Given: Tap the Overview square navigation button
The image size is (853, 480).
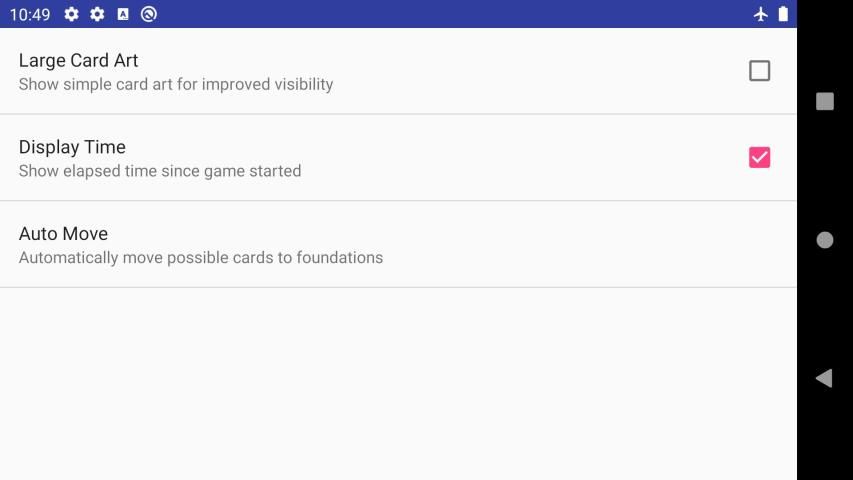Looking at the screenshot, I should pos(824,101).
